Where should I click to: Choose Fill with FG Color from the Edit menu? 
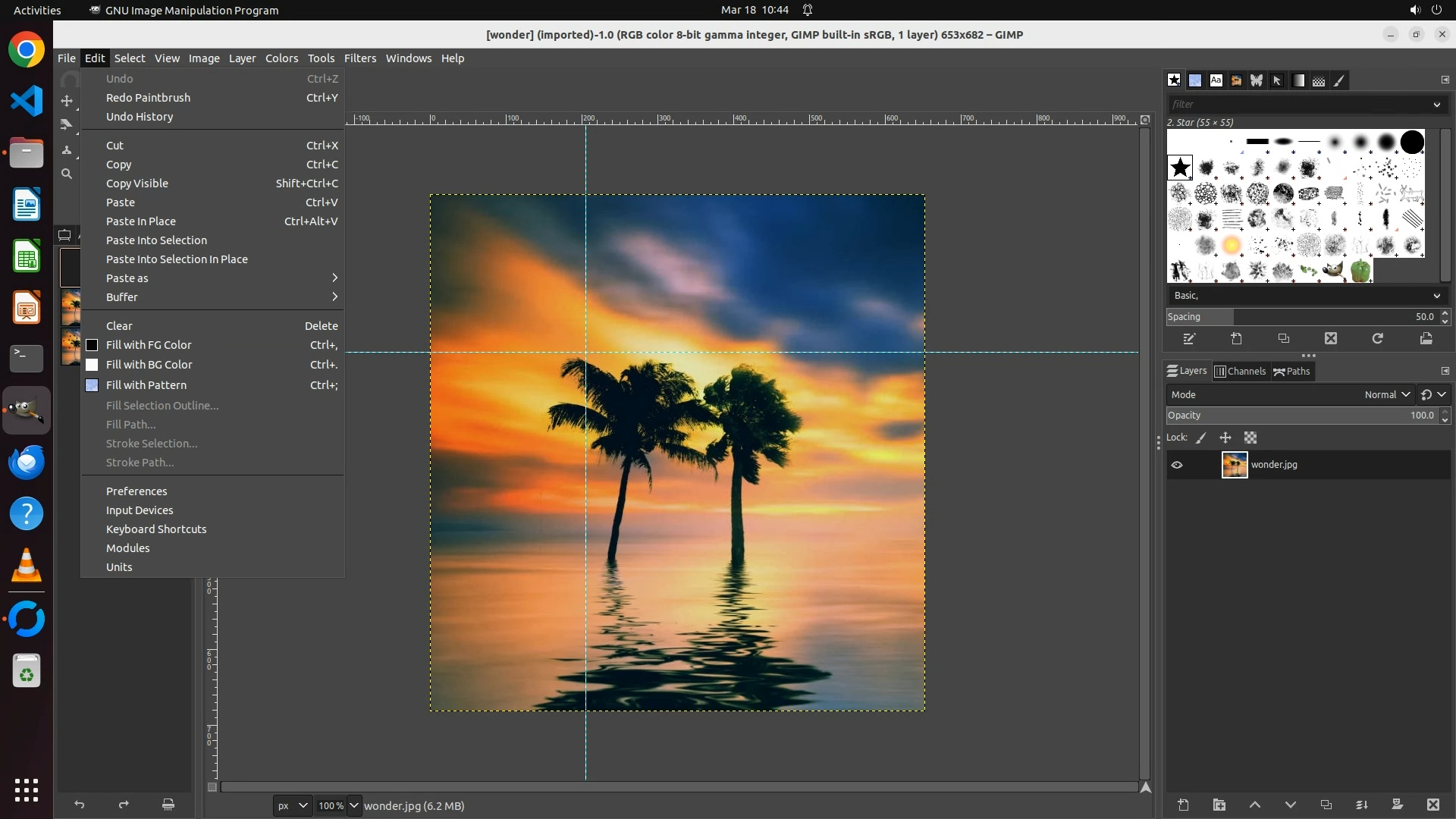point(149,345)
